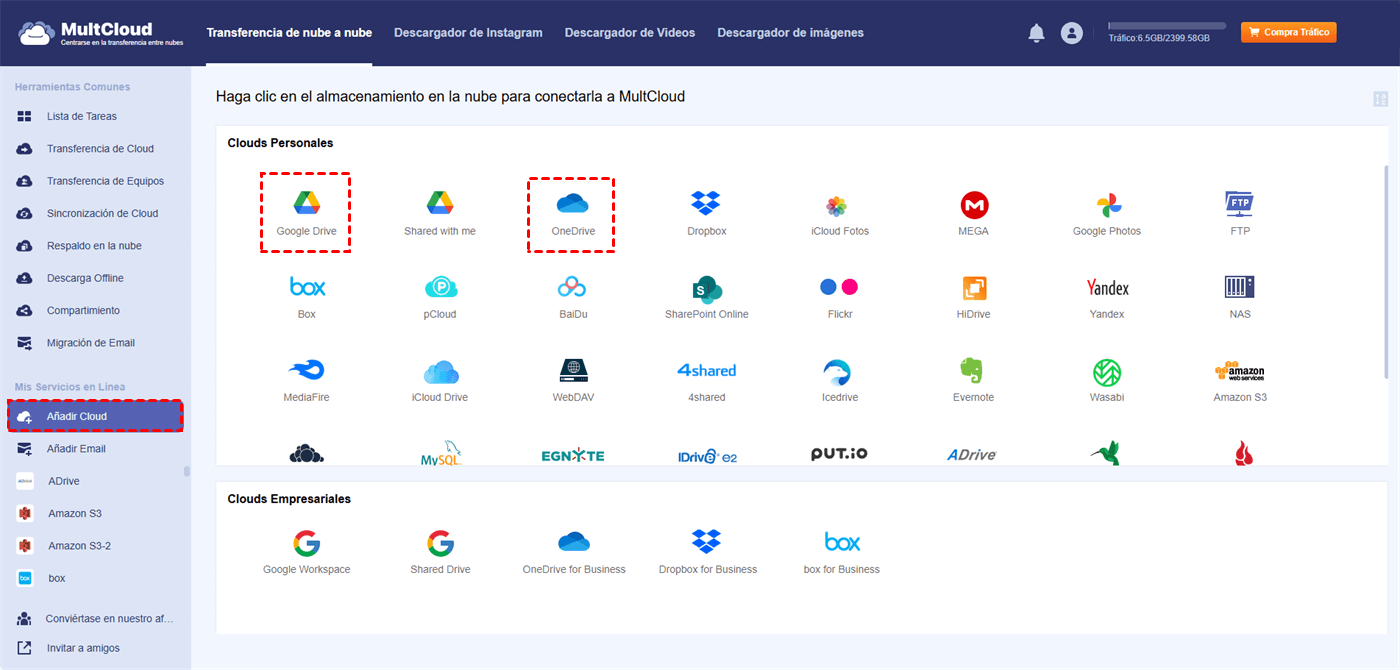This screenshot has height=670, width=1400.
Task: Open notifications bell
Action: (1036, 33)
